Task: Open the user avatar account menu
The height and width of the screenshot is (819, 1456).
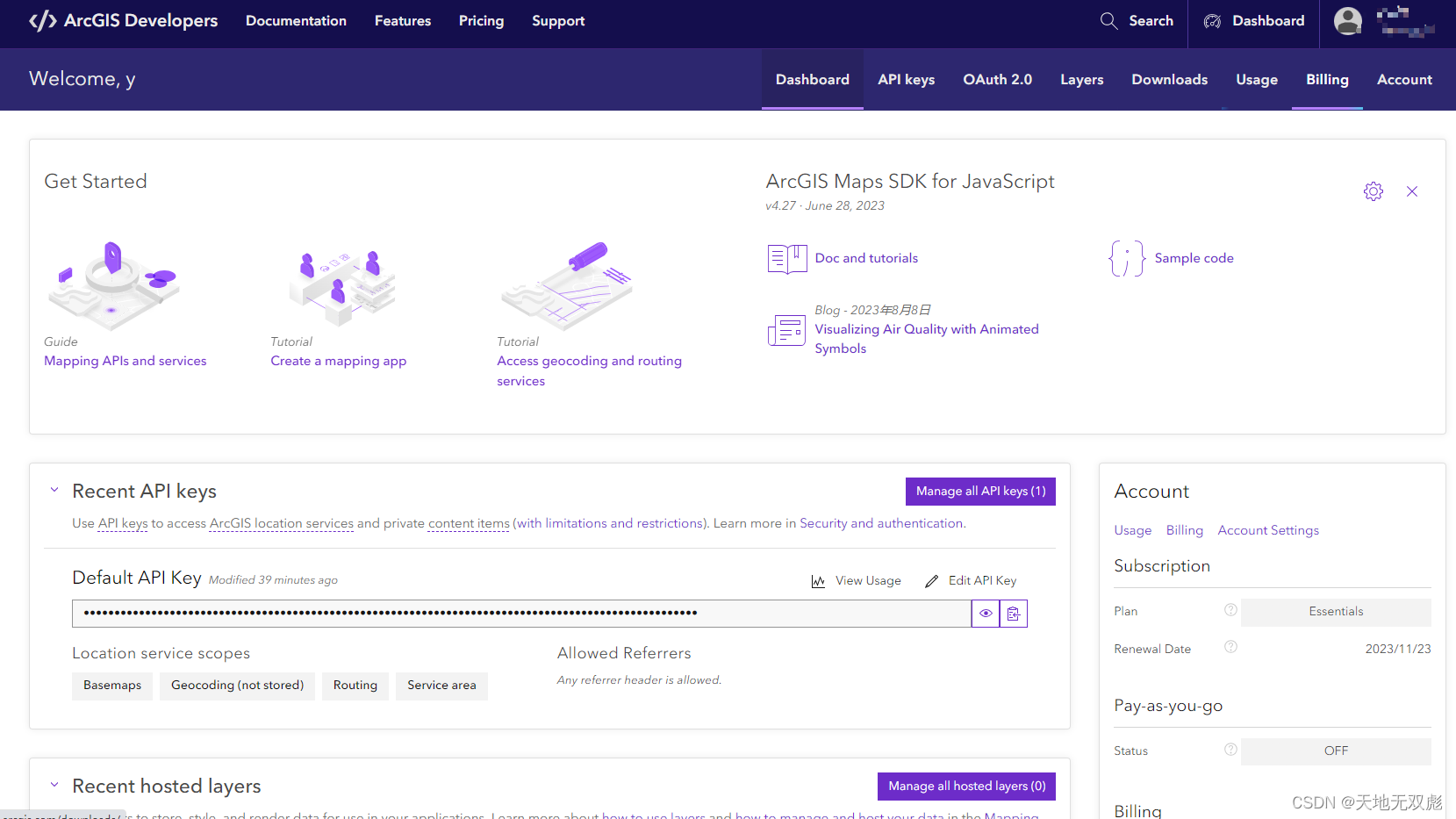Action: pos(1347,20)
